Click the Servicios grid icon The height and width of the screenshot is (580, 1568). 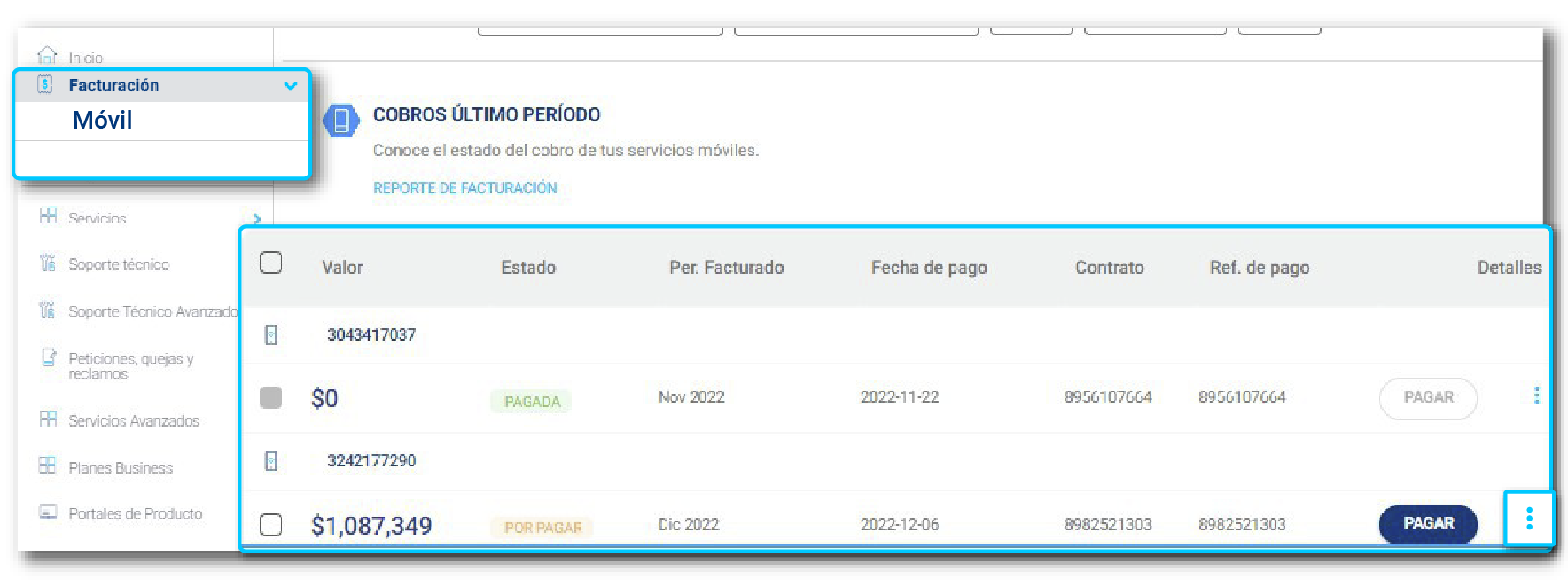(x=48, y=216)
